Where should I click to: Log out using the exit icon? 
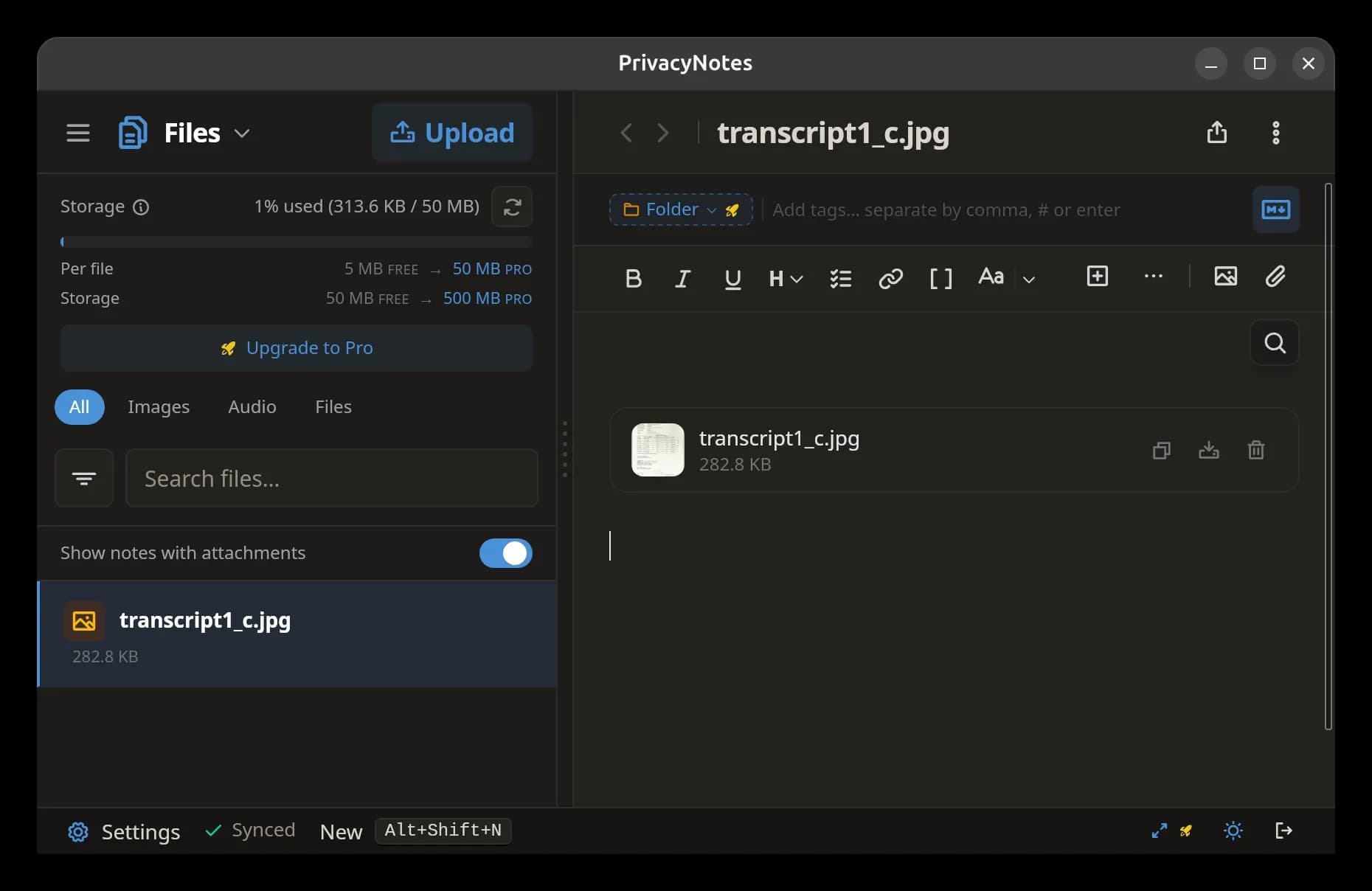click(x=1283, y=831)
